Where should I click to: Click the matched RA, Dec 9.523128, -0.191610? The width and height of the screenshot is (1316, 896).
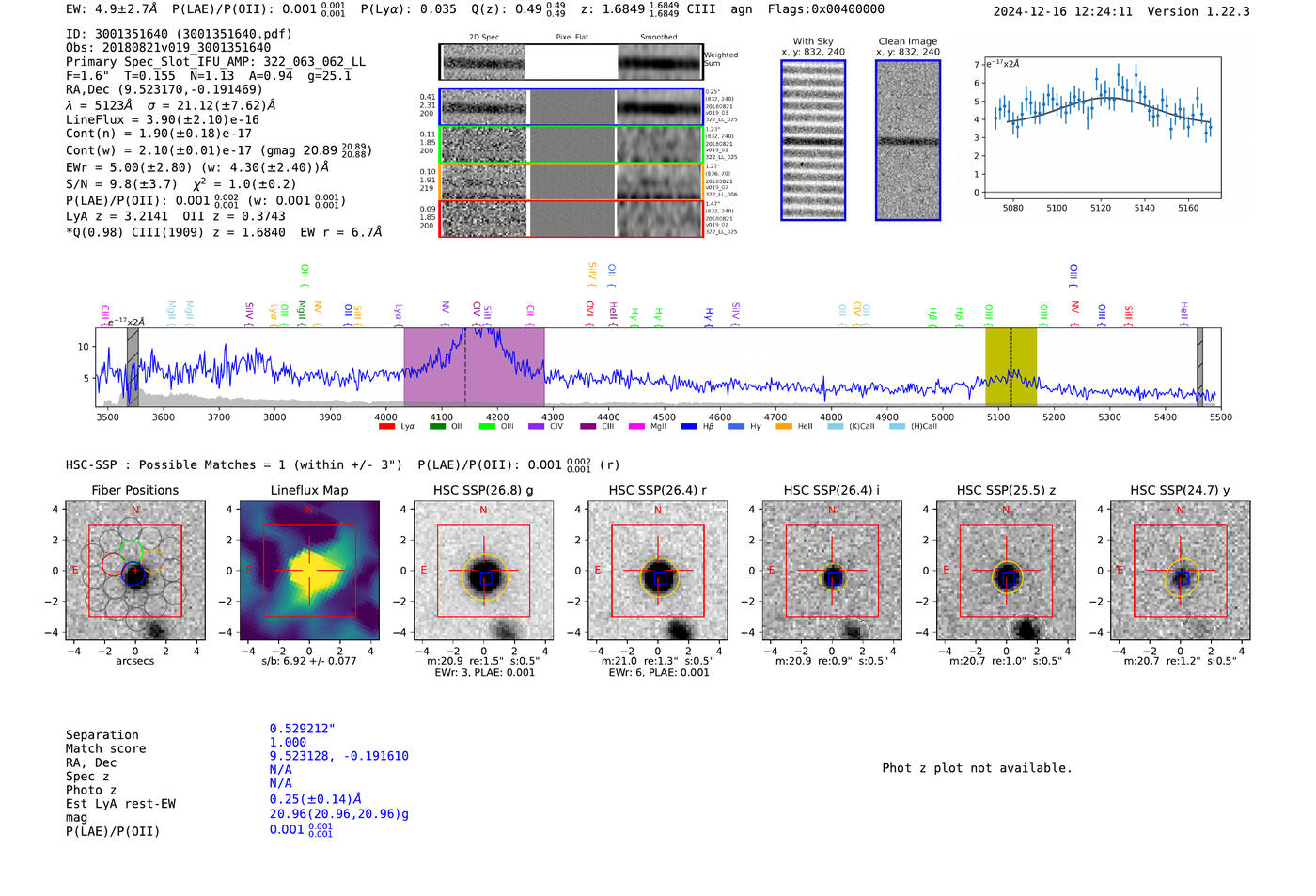click(339, 757)
